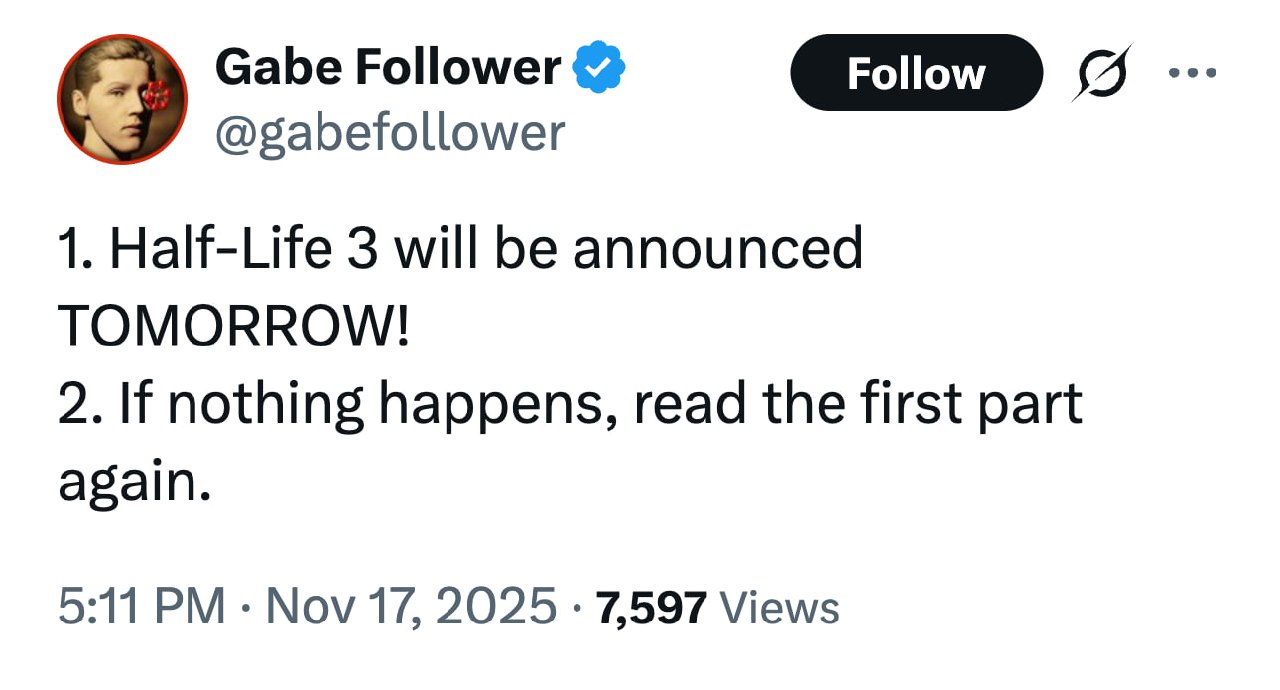The height and width of the screenshot is (690, 1280).
Task: Click the "Views" label
Action: coord(779,606)
